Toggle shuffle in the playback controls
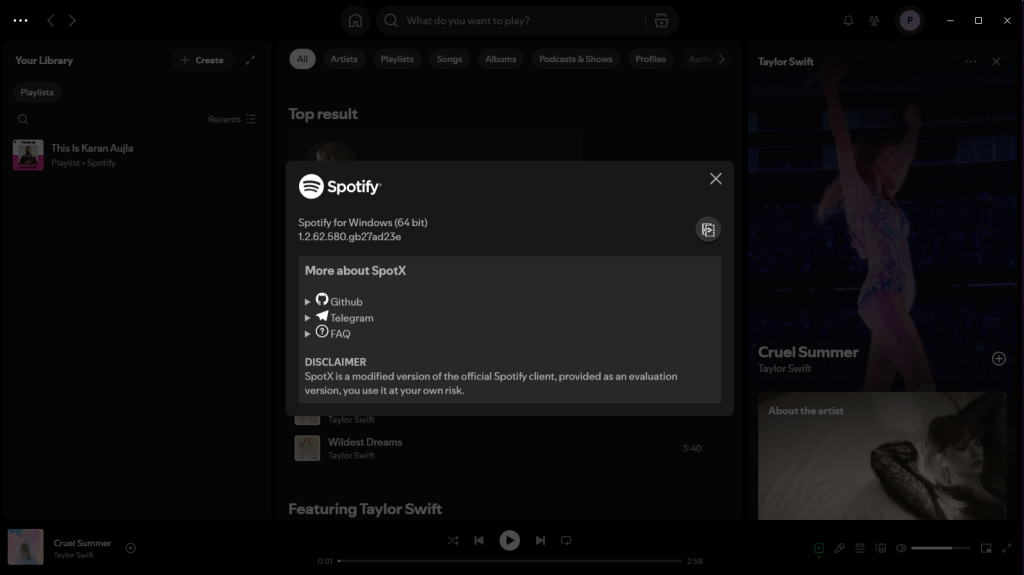The width and height of the screenshot is (1024, 575). tap(453, 540)
